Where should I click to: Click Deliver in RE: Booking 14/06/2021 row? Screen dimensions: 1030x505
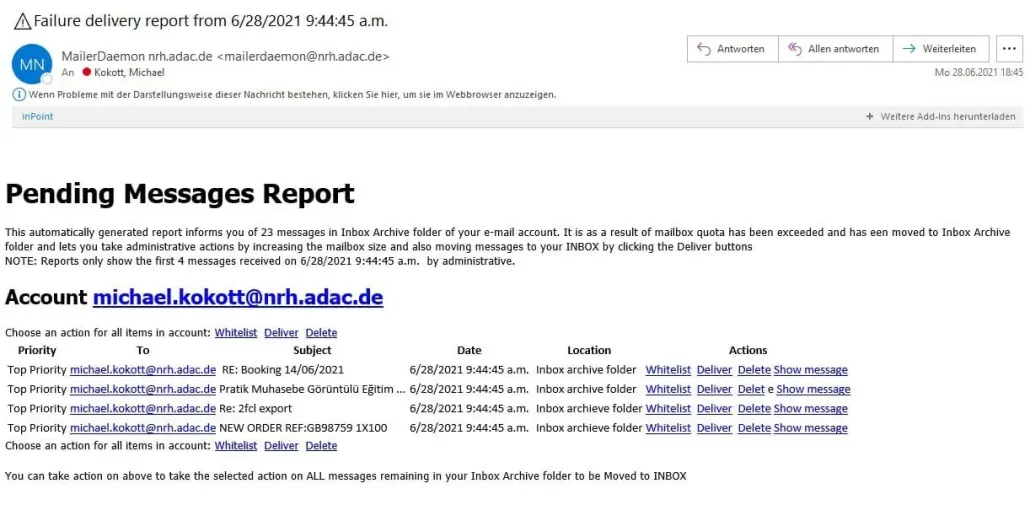coord(714,370)
